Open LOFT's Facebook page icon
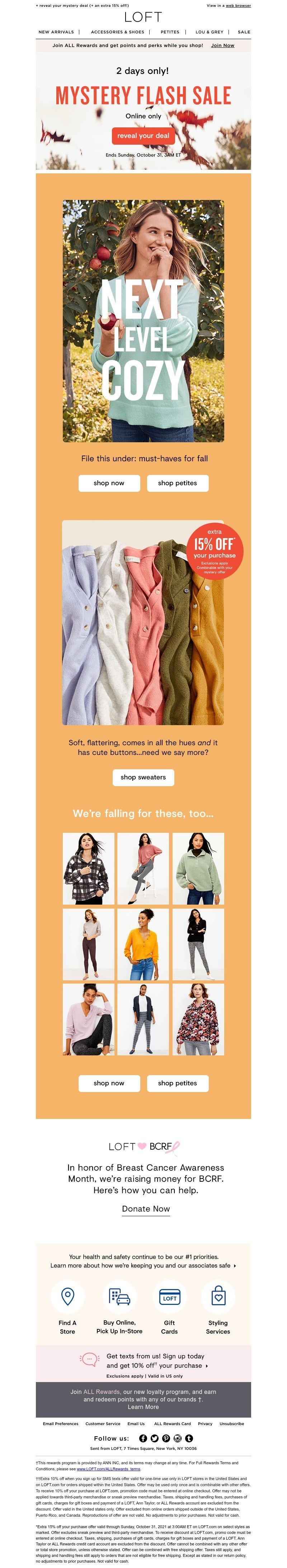The image size is (287, 1568). 143,1438
